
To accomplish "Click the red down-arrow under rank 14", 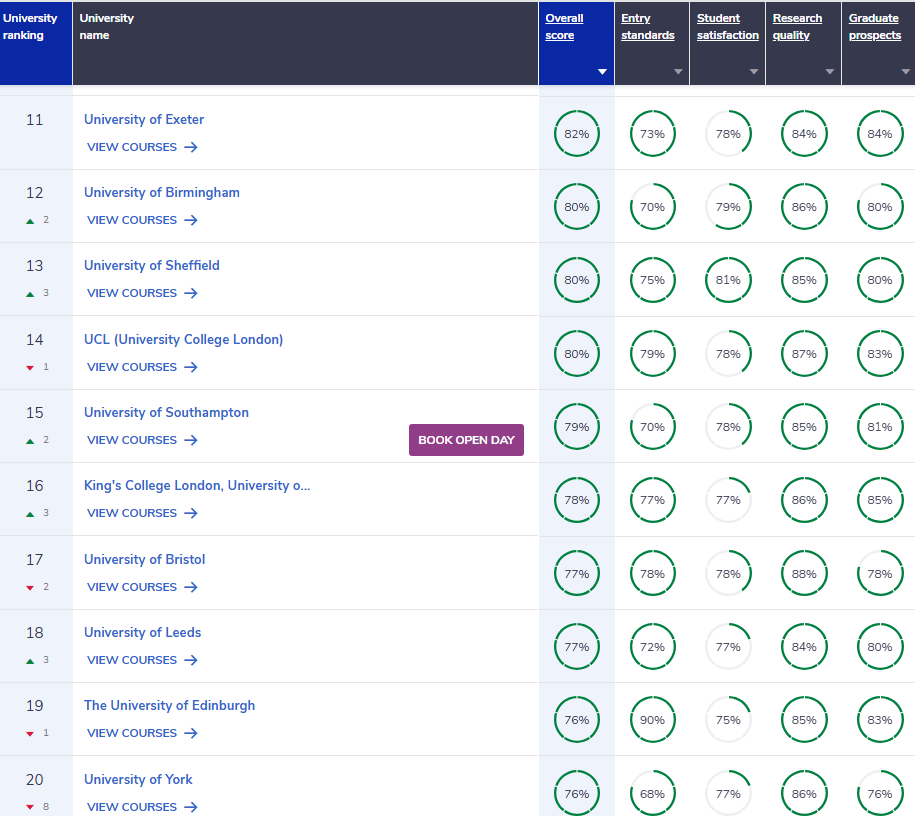I will pyautogui.click(x=30, y=368).
